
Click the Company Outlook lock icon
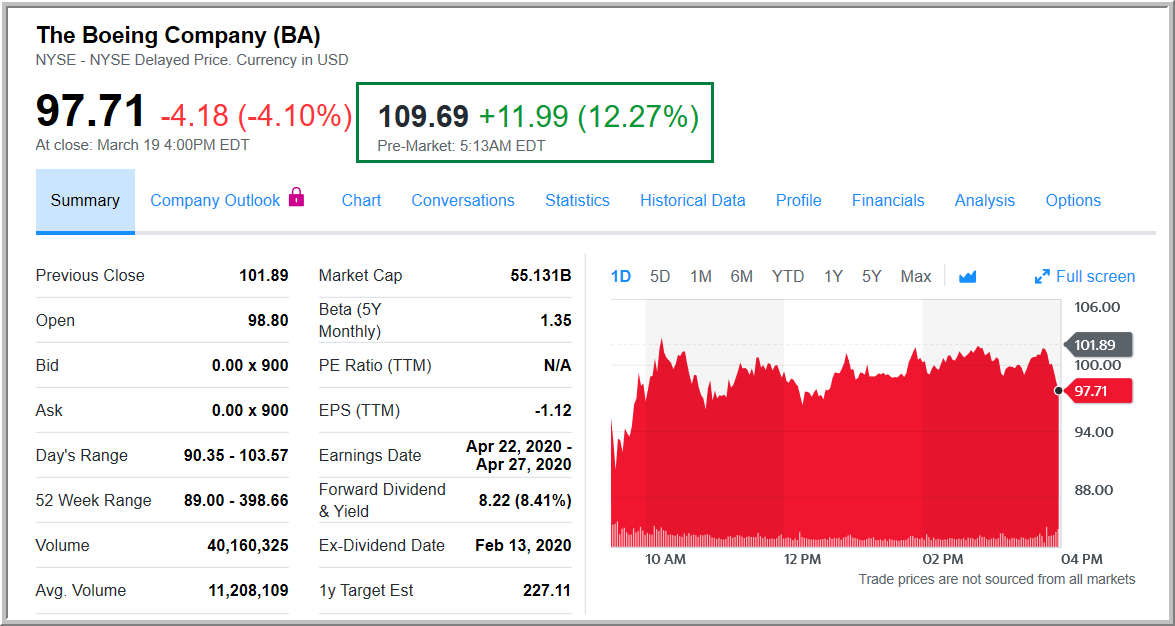(297, 197)
